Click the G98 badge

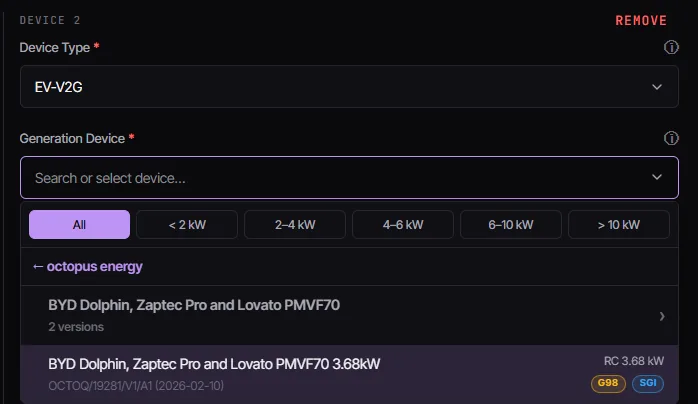608,383
